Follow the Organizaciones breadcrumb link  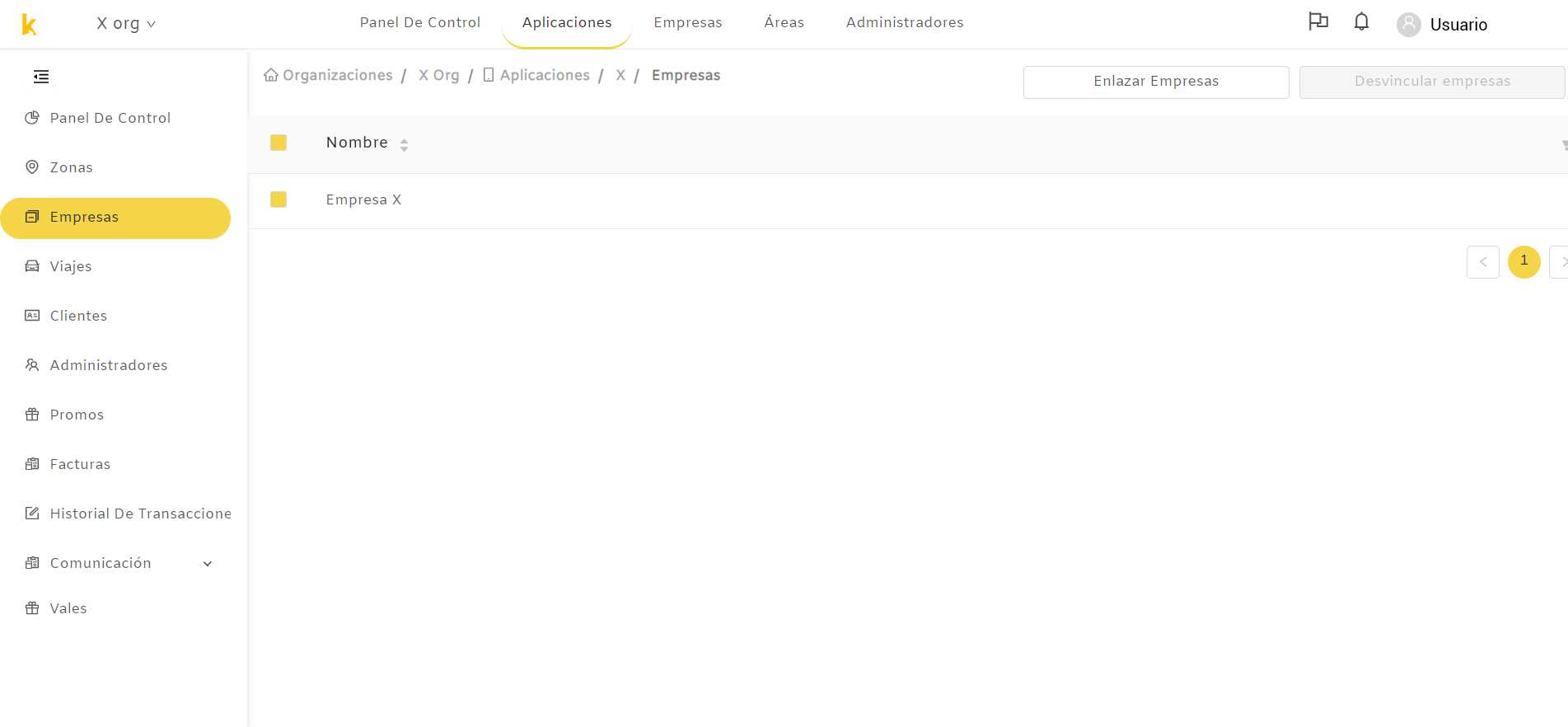point(338,75)
